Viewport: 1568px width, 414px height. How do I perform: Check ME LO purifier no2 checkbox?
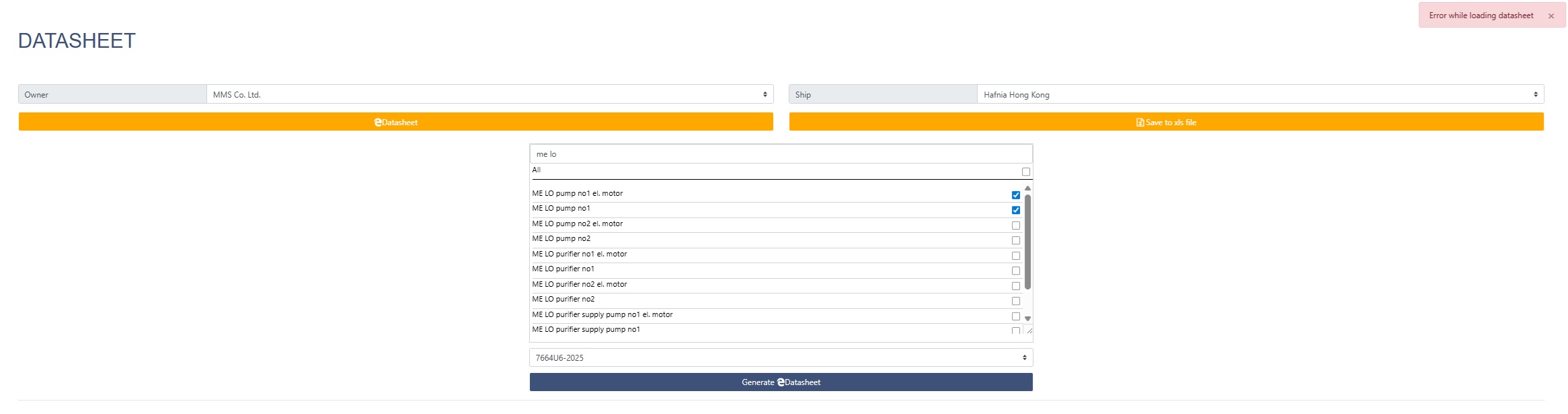pos(1015,301)
